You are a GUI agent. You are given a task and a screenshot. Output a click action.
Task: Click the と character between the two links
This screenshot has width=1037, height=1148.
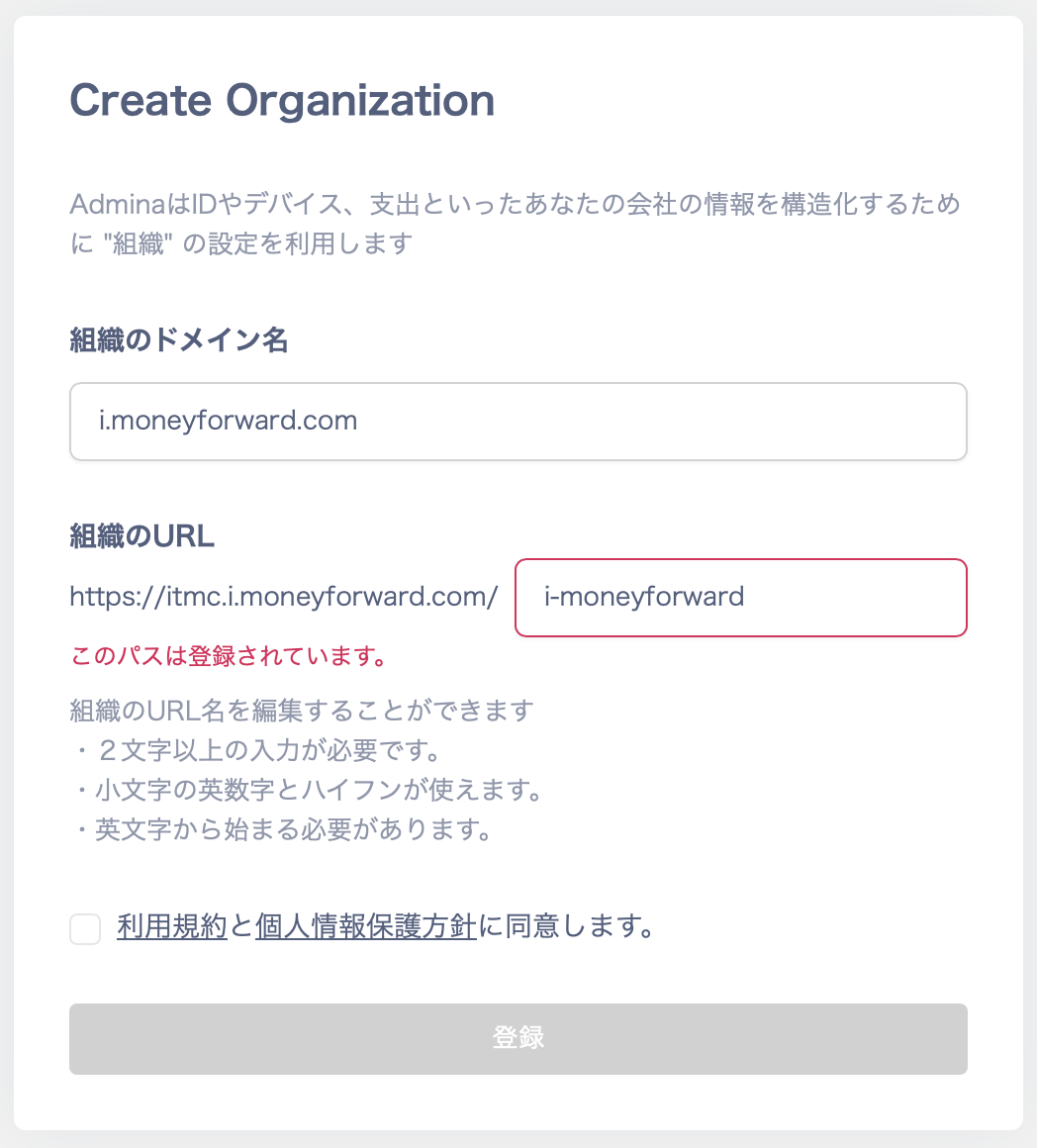241,927
